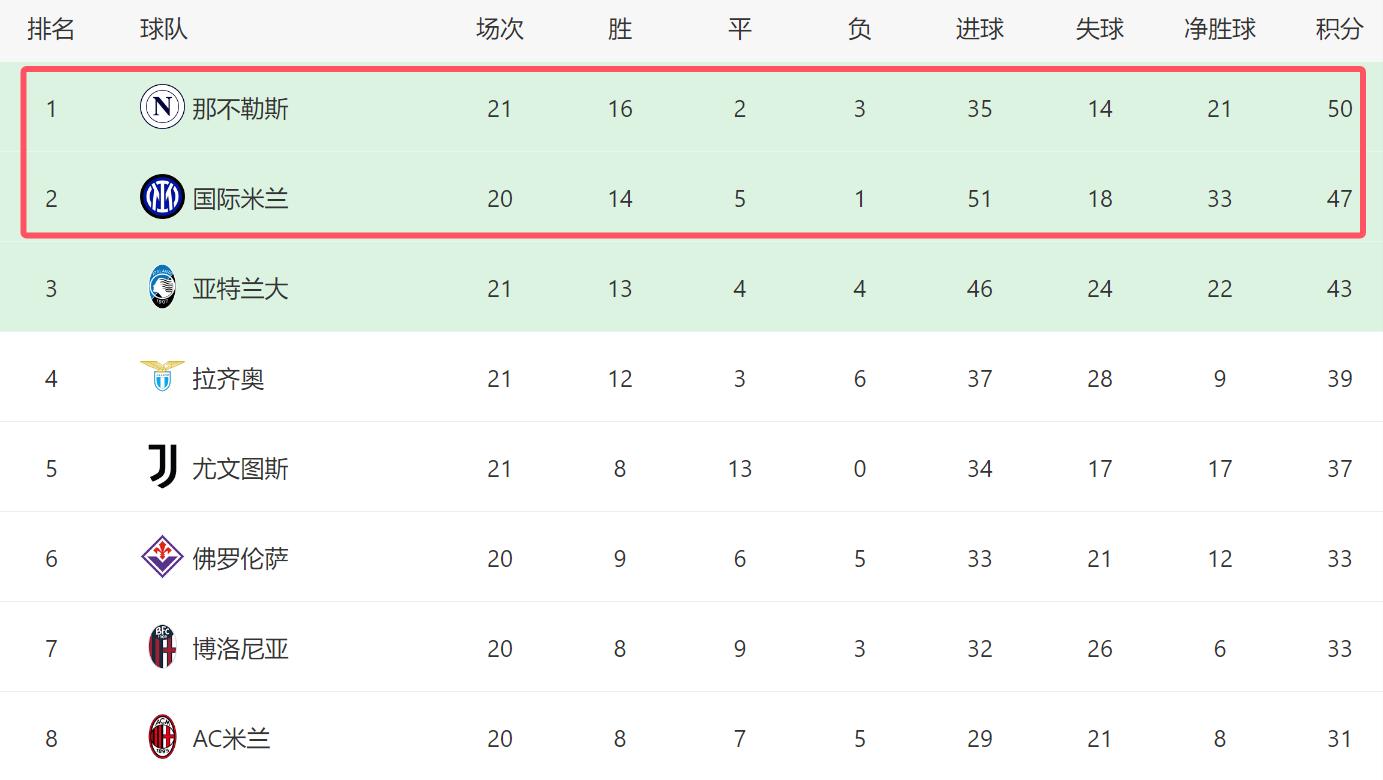Click Inter Milan's 51 goals scored cell

click(x=980, y=199)
